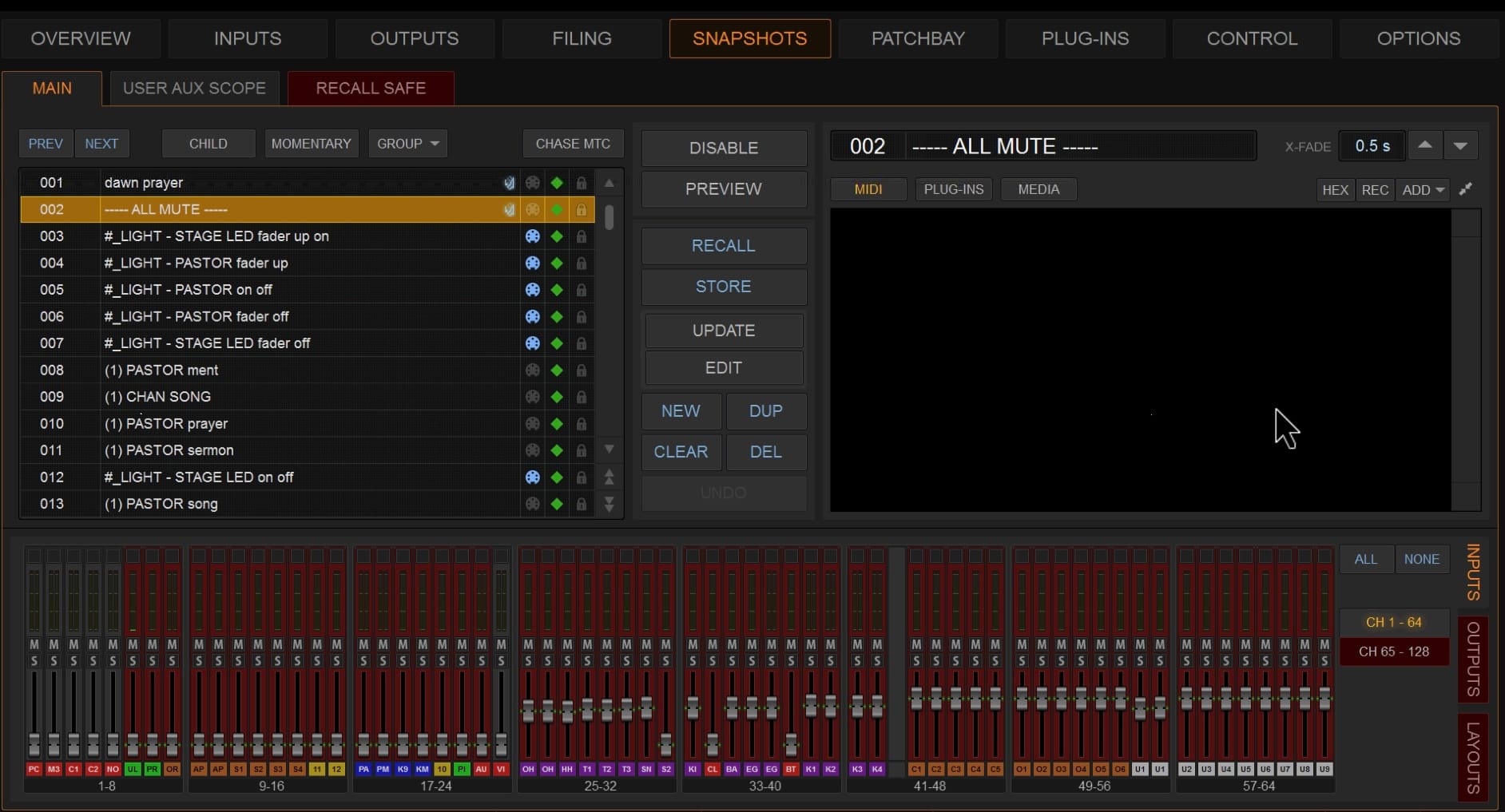Open the GROUP dropdown
This screenshot has height=812, width=1505.
pyautogui.click(x=407, y=144)
